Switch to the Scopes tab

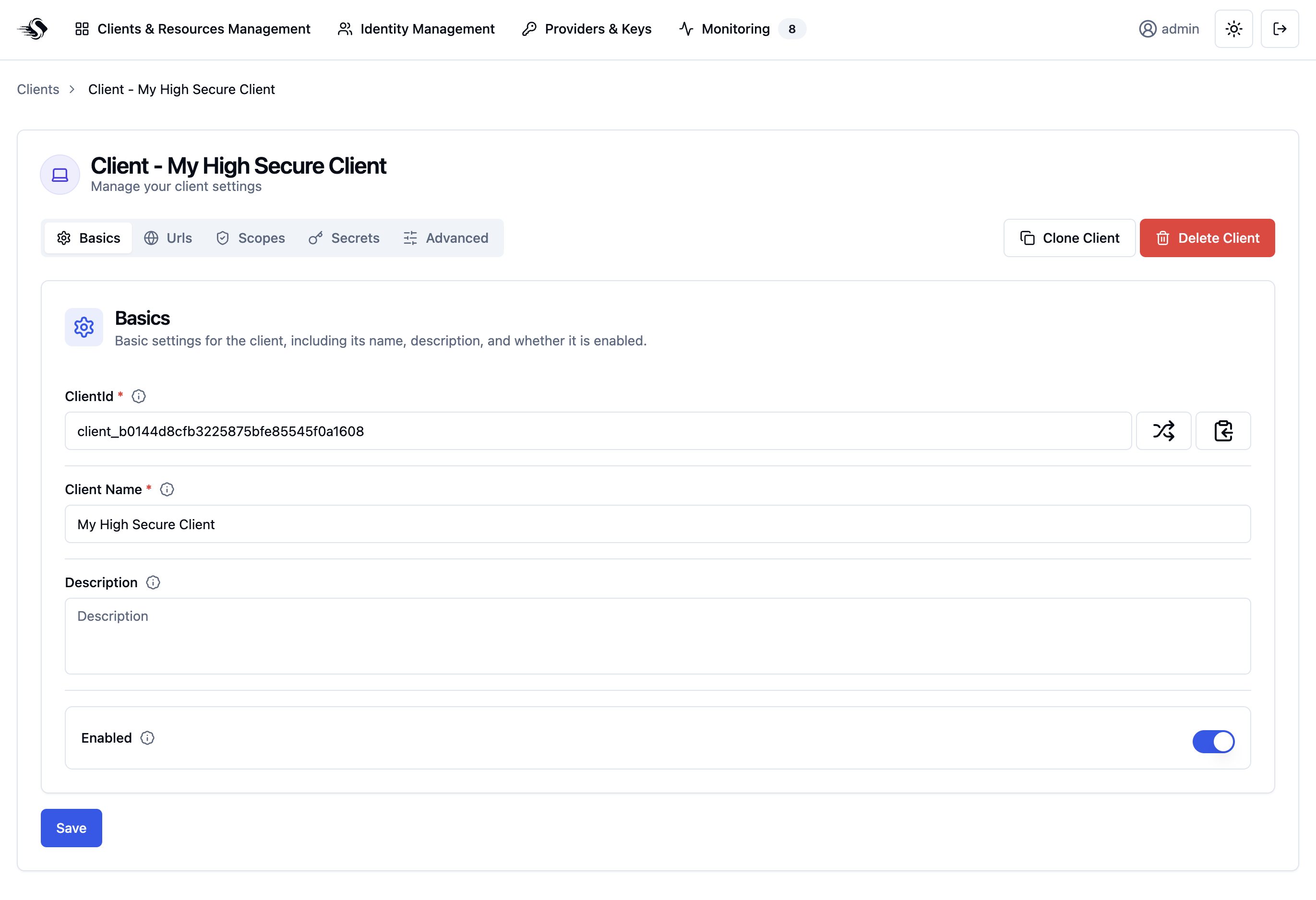(x=250, y=238)
